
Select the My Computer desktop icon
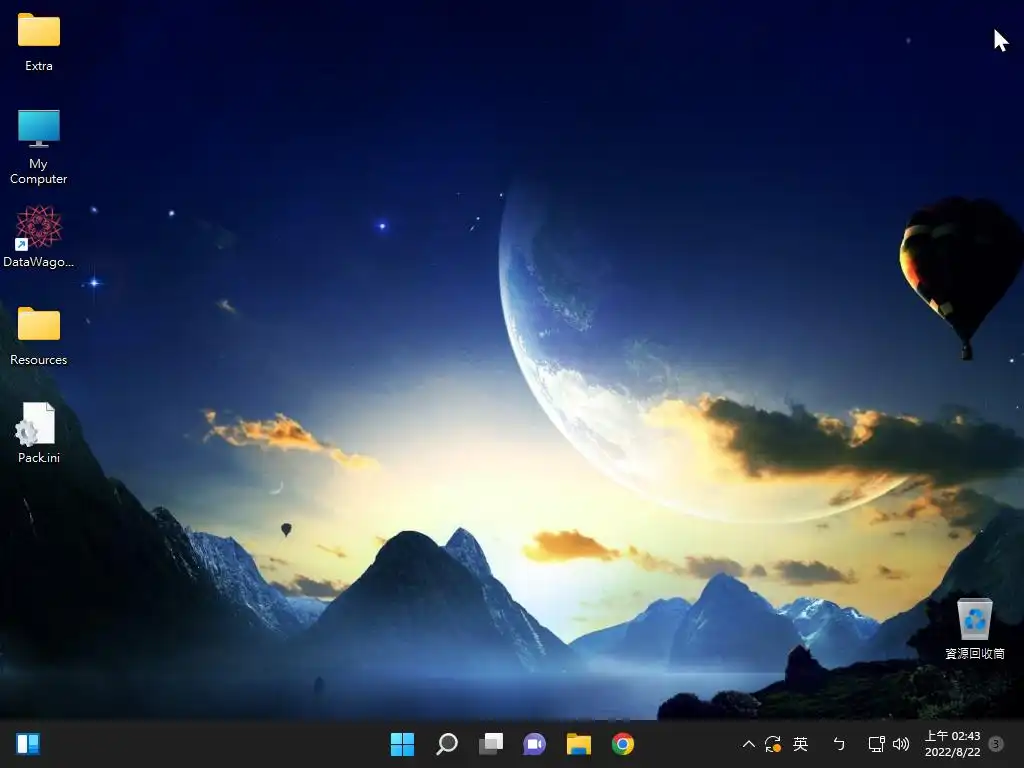pos(39,146)
